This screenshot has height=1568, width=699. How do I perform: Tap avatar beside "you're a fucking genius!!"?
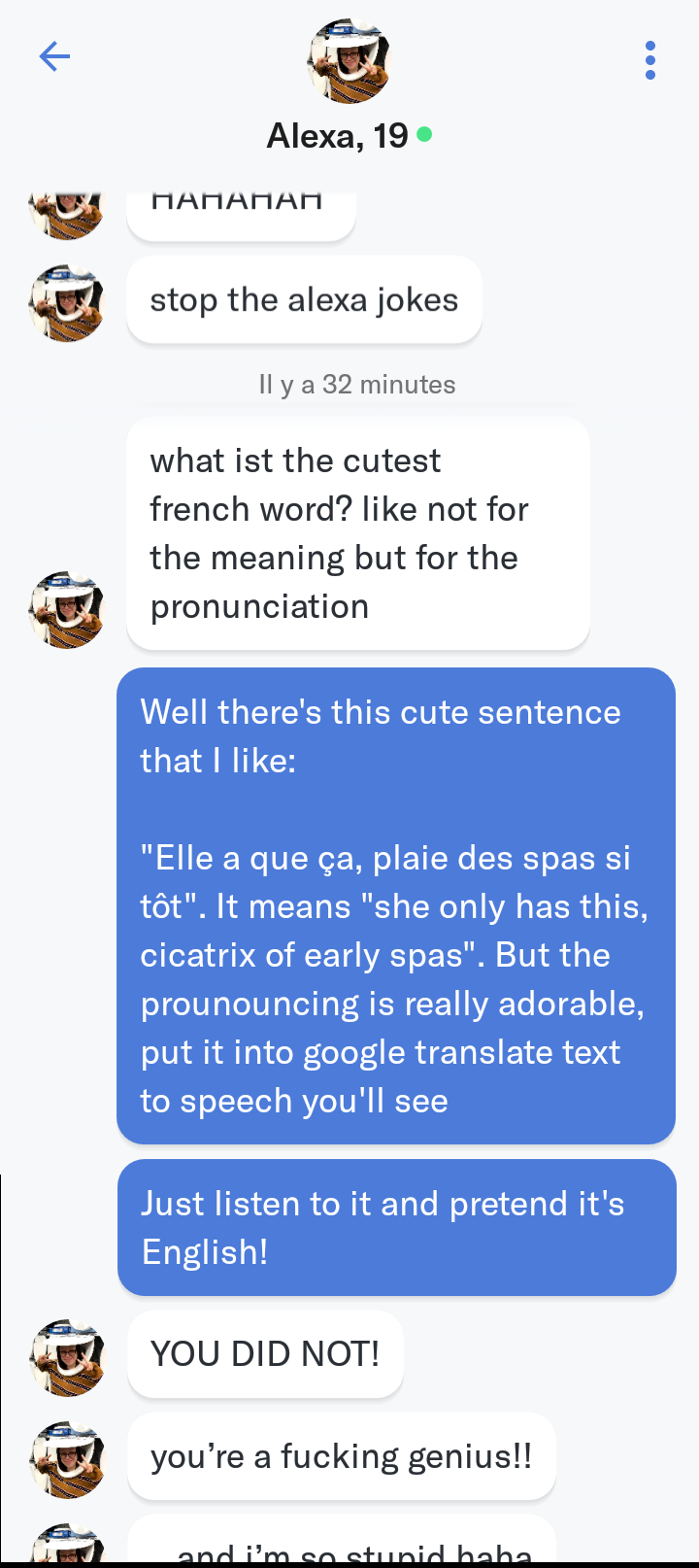tap(67, 1459)
